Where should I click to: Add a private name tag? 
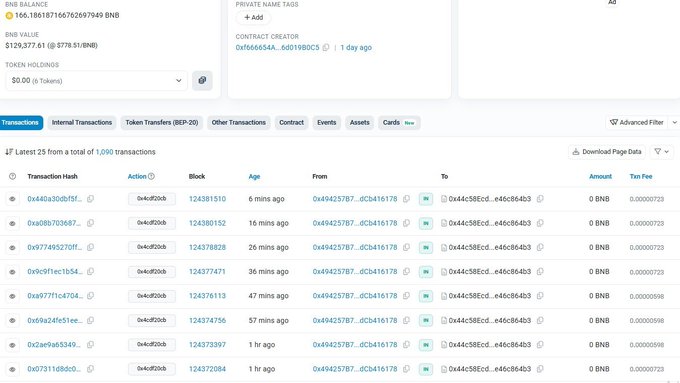pyautogui.click(x=254, y=17)
